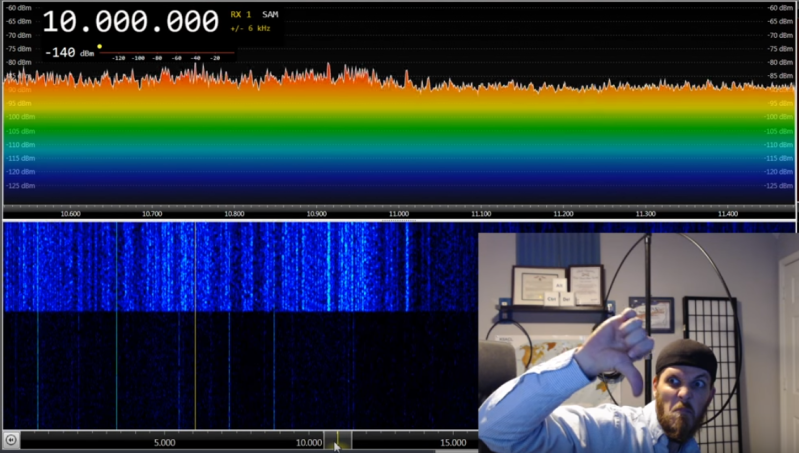Click the -60 dBm label on left scale

point(18,8)
